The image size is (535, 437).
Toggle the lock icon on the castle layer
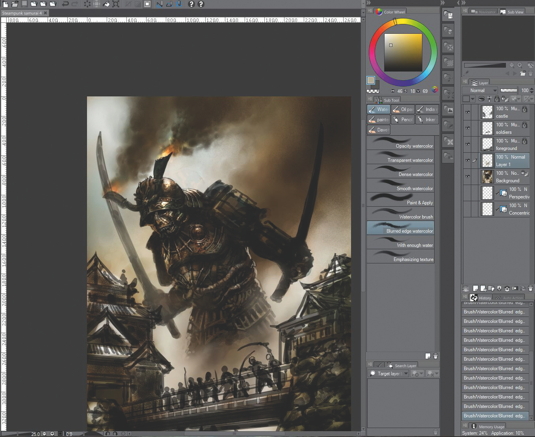click(x=525, y=109)
